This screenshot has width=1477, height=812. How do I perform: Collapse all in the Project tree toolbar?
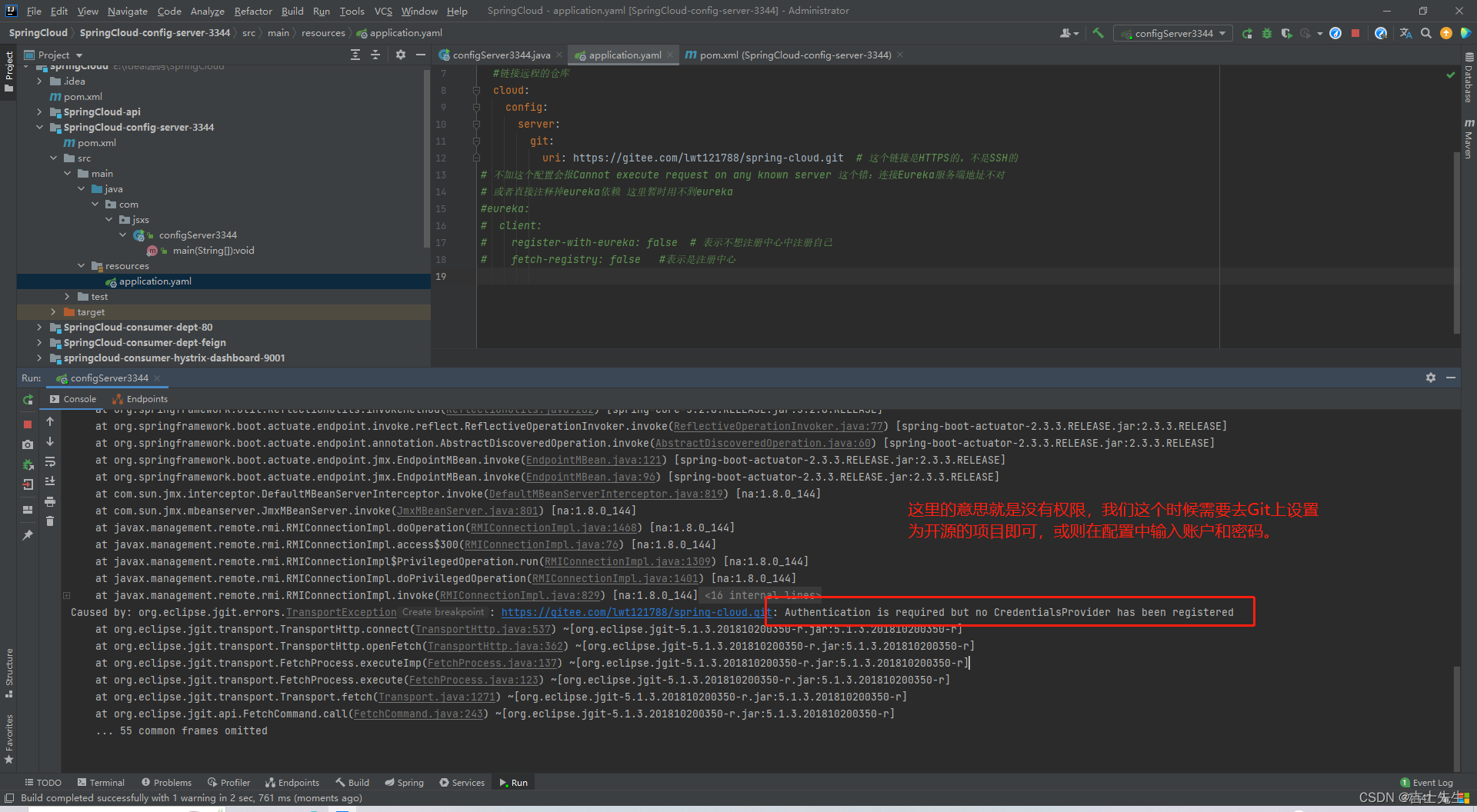click(x=375, y=55)
